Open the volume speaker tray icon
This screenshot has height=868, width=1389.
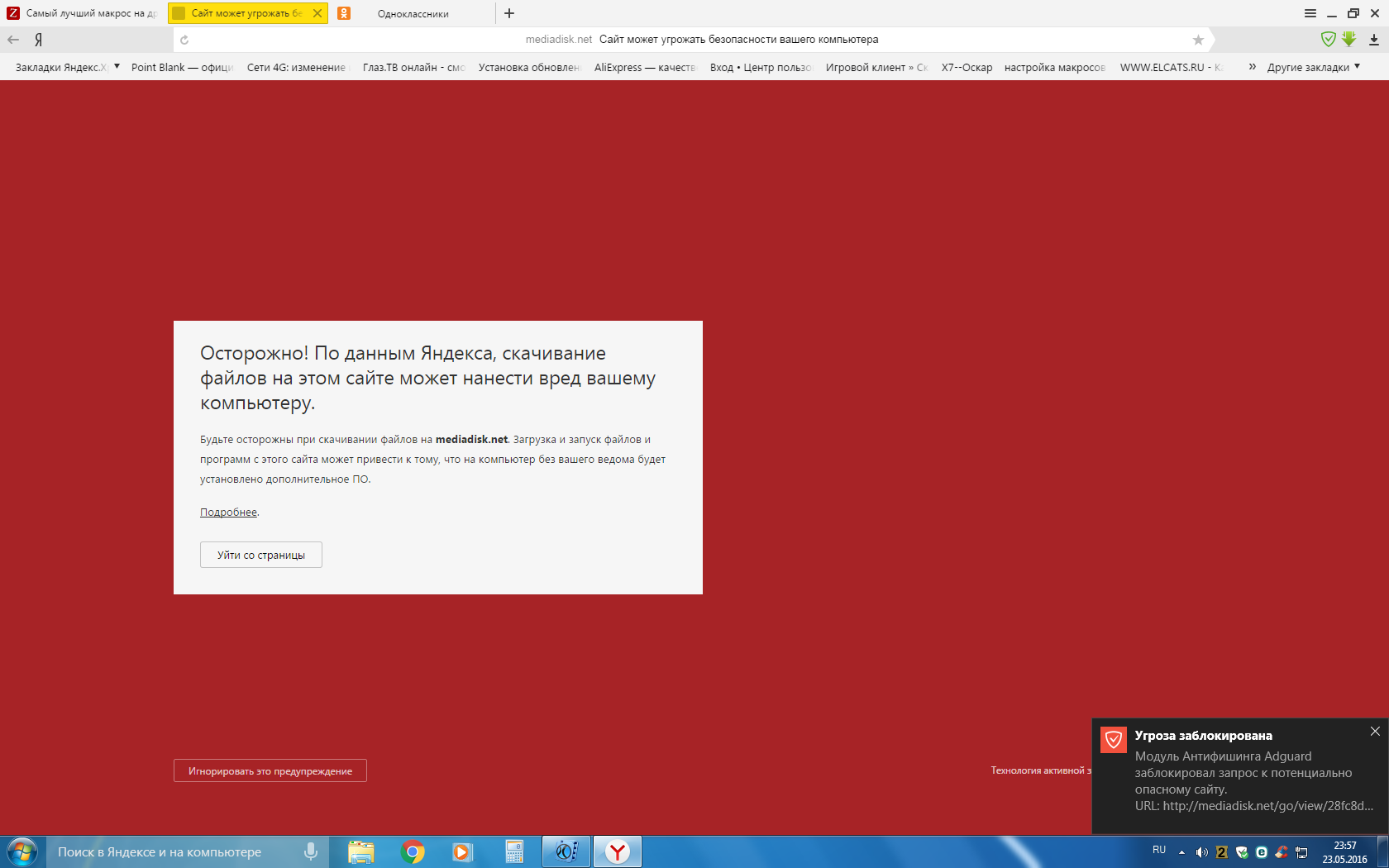tap(1201, 852)
